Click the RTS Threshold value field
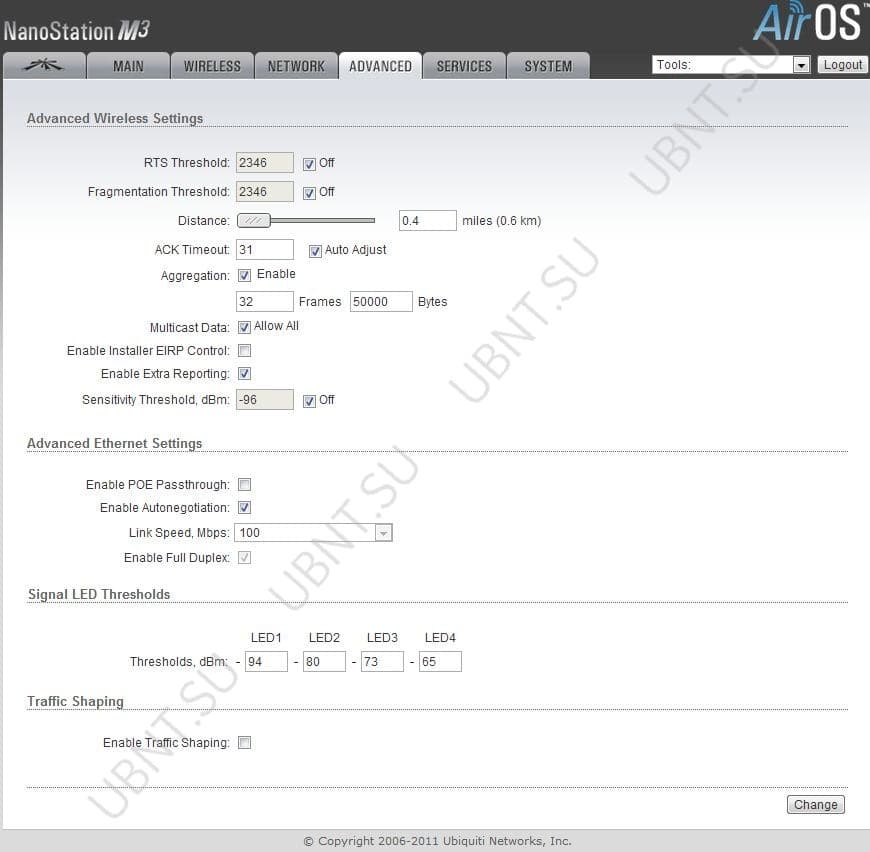The image size is (870, 852). [x=265, y=163]
